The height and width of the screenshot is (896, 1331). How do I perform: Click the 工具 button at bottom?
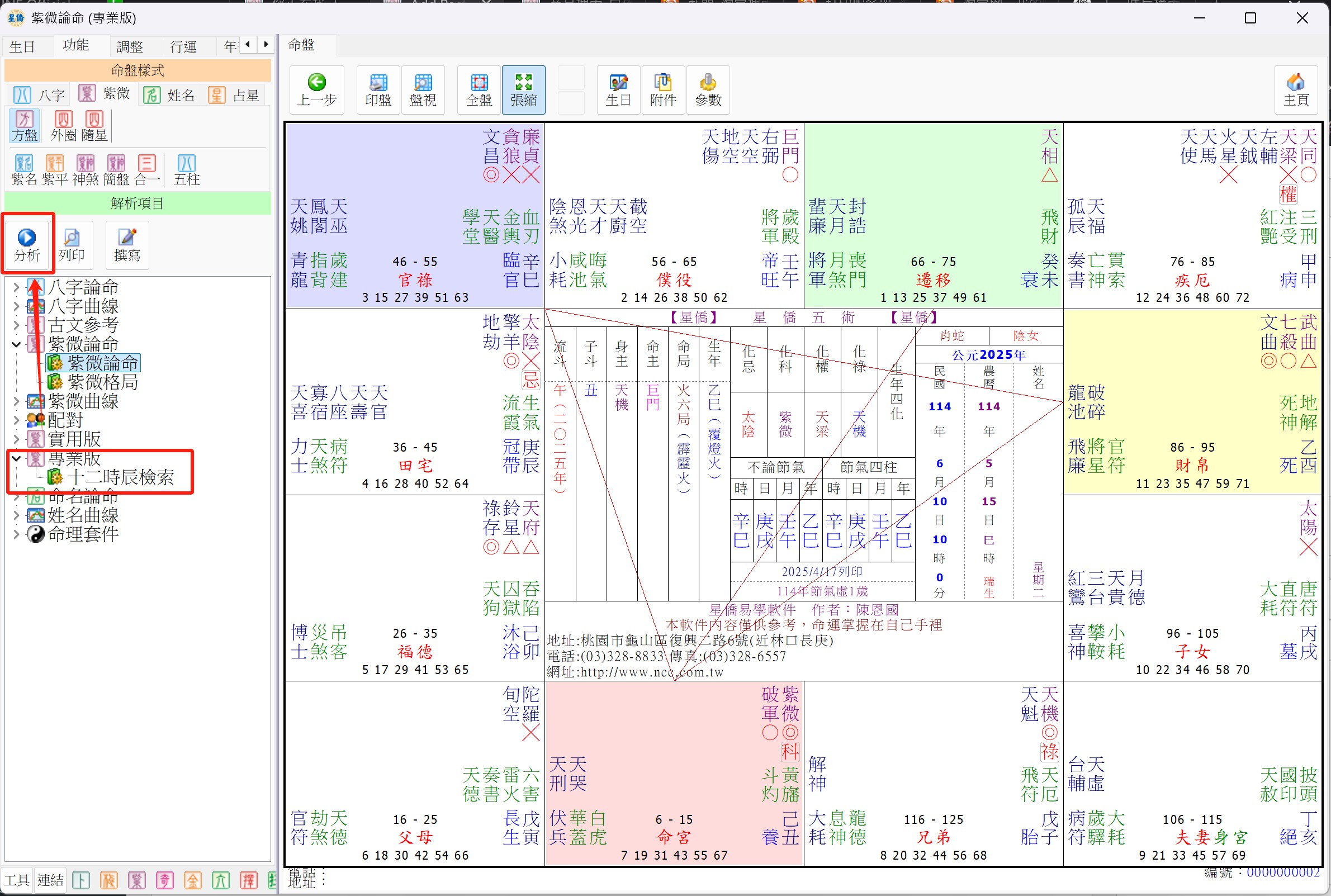(x=17, y=880)
